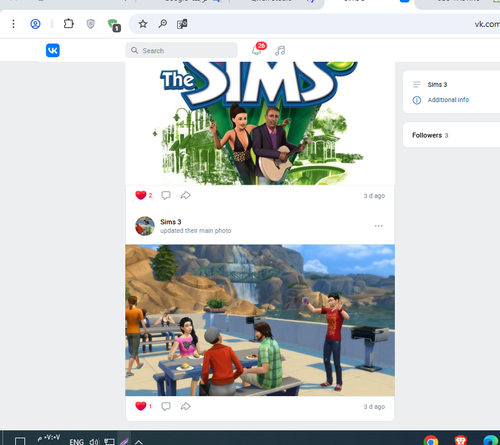Go to VK home via logo
The height and width of the screenshot is (445, 500).
[53, 50]
